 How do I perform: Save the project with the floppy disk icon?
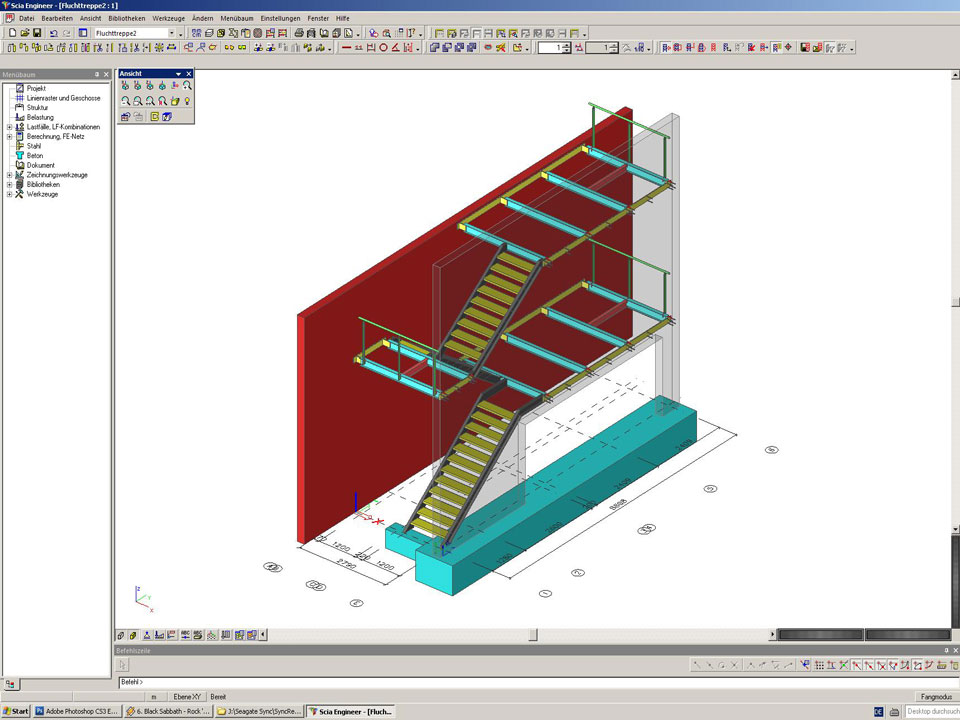pos(38,33)
